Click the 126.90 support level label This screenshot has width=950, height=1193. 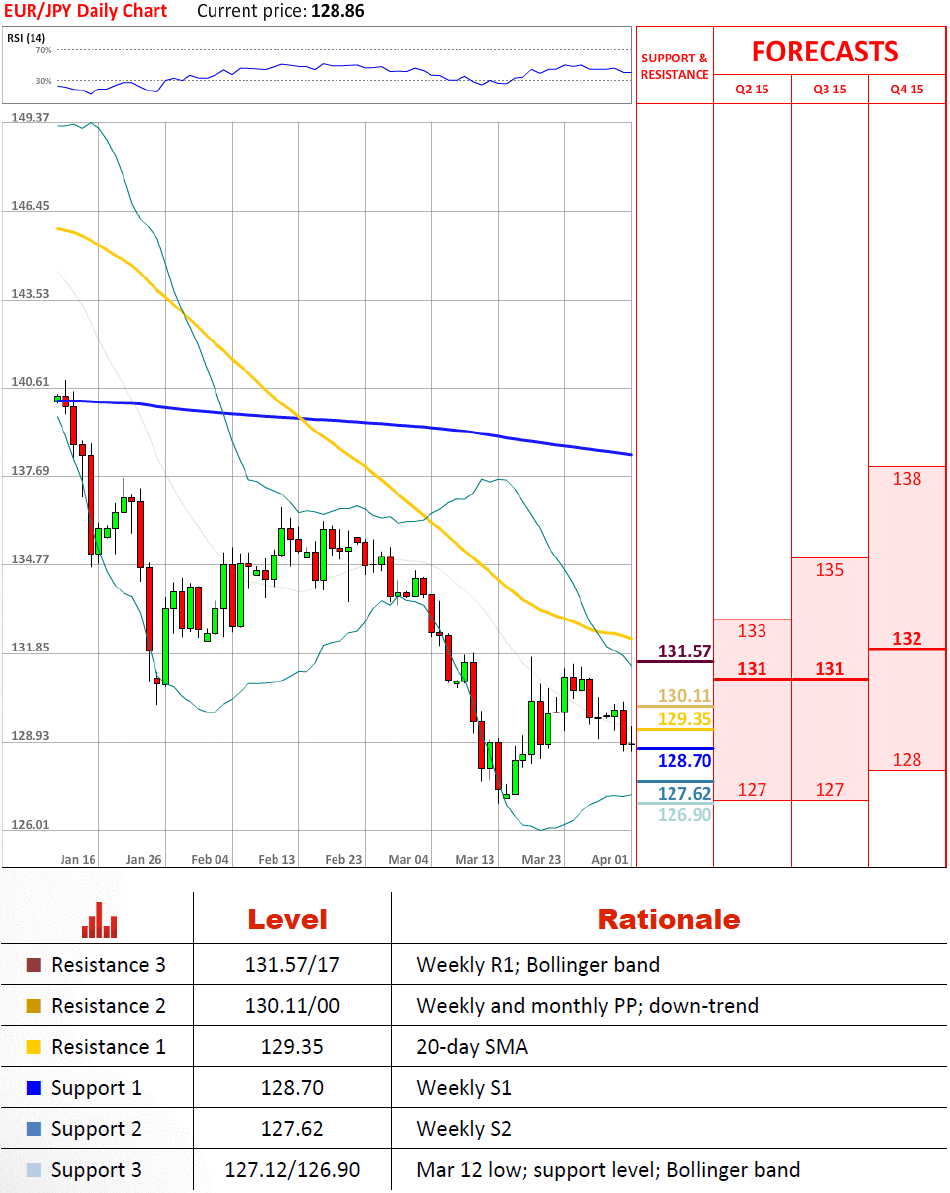(685, 815)
